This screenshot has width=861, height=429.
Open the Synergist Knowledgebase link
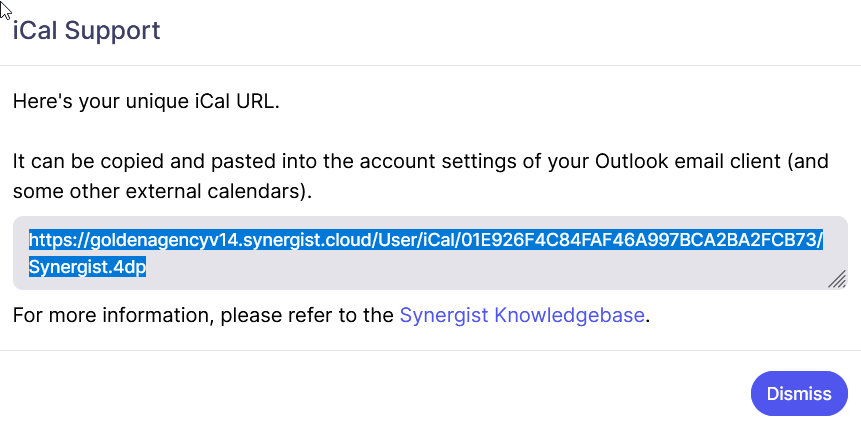click(522, 316)
